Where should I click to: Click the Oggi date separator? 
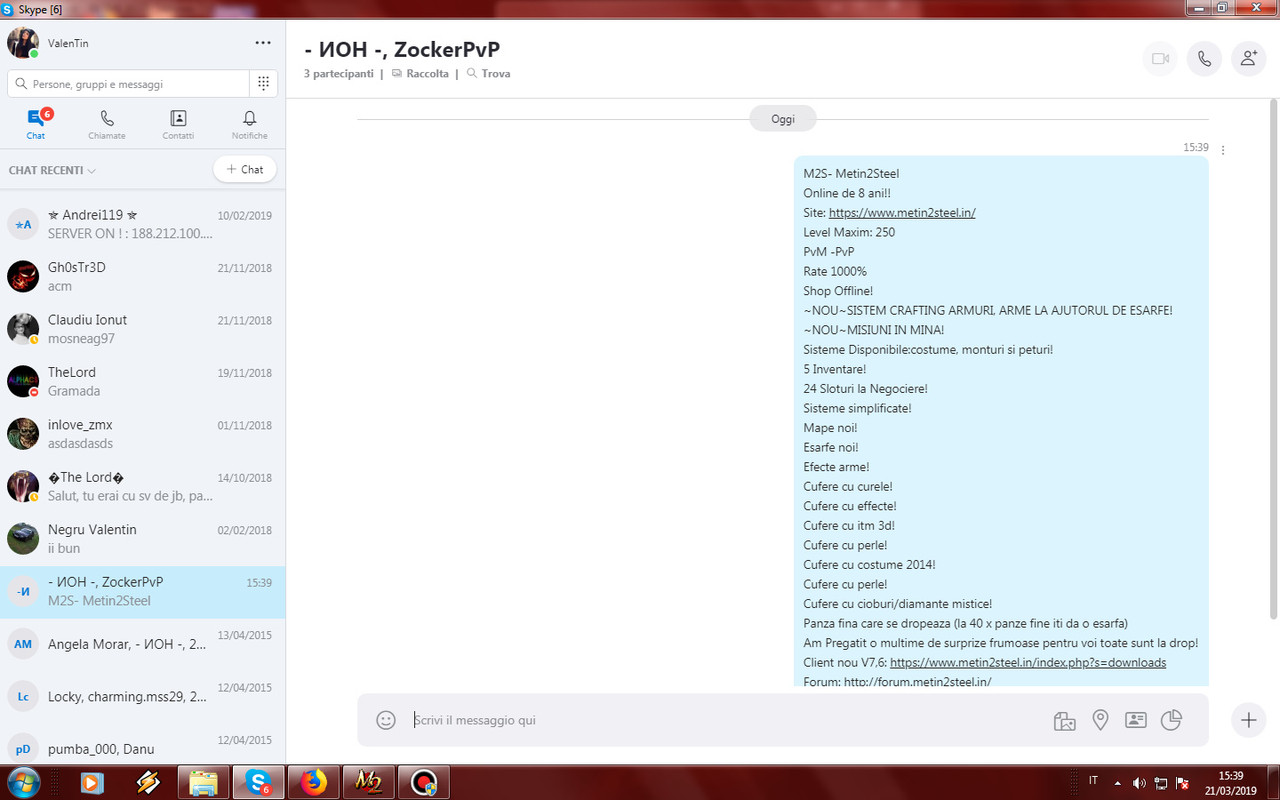pos(783,119)
